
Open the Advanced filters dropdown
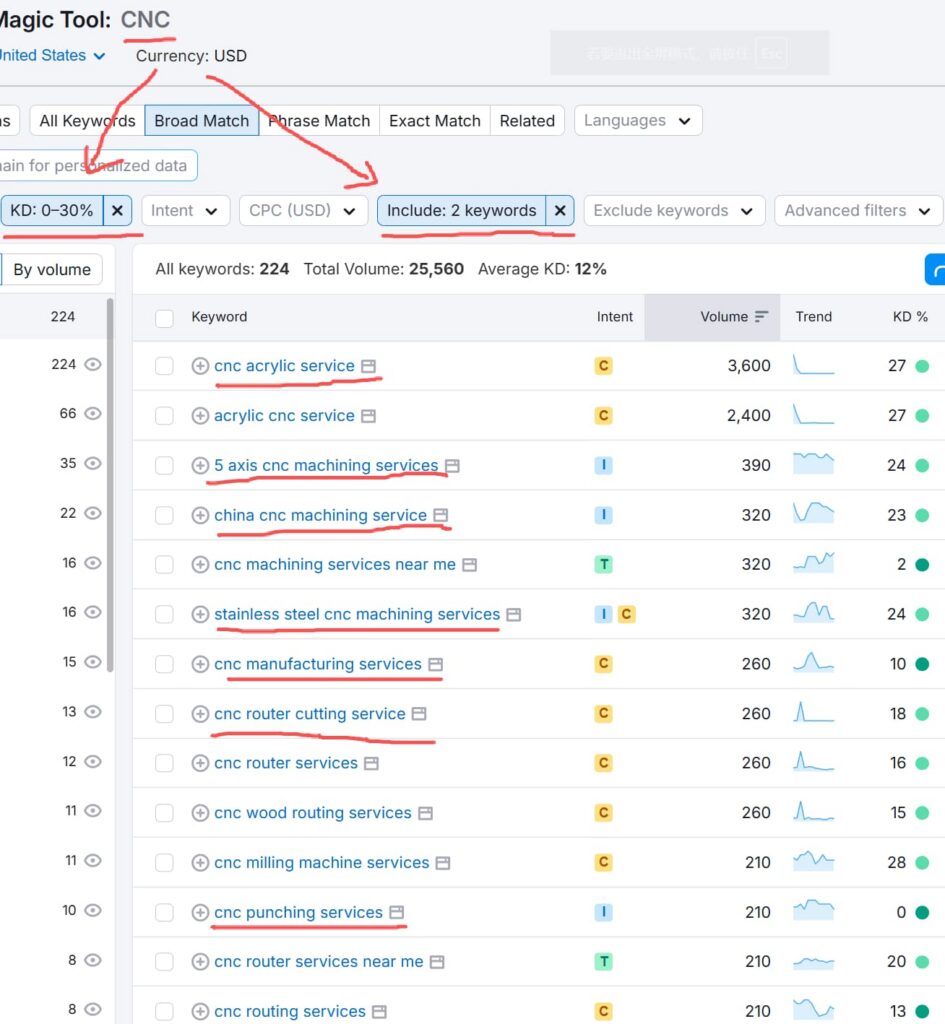point(858,210)
